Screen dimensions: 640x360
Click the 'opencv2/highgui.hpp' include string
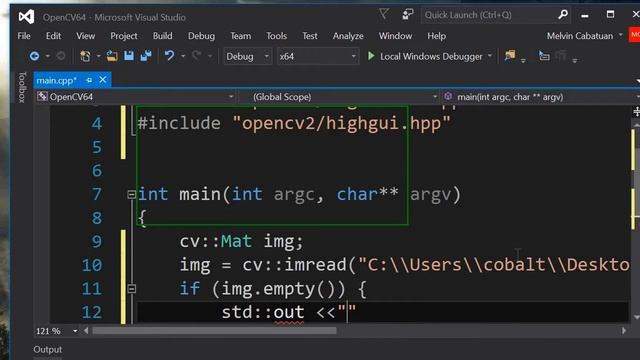coord(342,123)
